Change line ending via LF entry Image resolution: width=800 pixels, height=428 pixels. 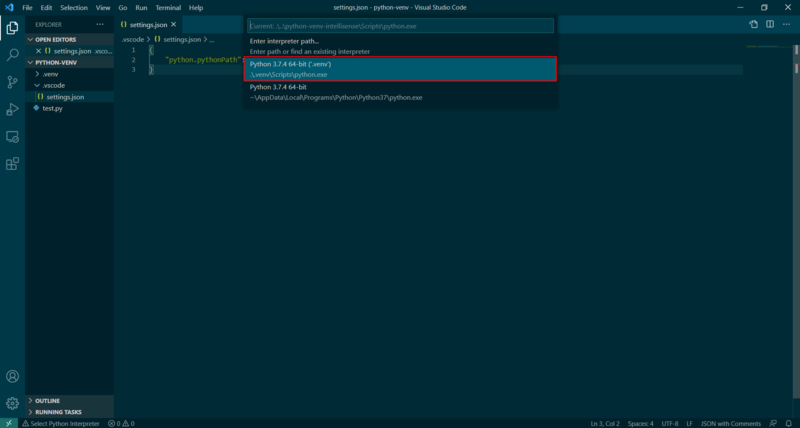coord(689,423)
